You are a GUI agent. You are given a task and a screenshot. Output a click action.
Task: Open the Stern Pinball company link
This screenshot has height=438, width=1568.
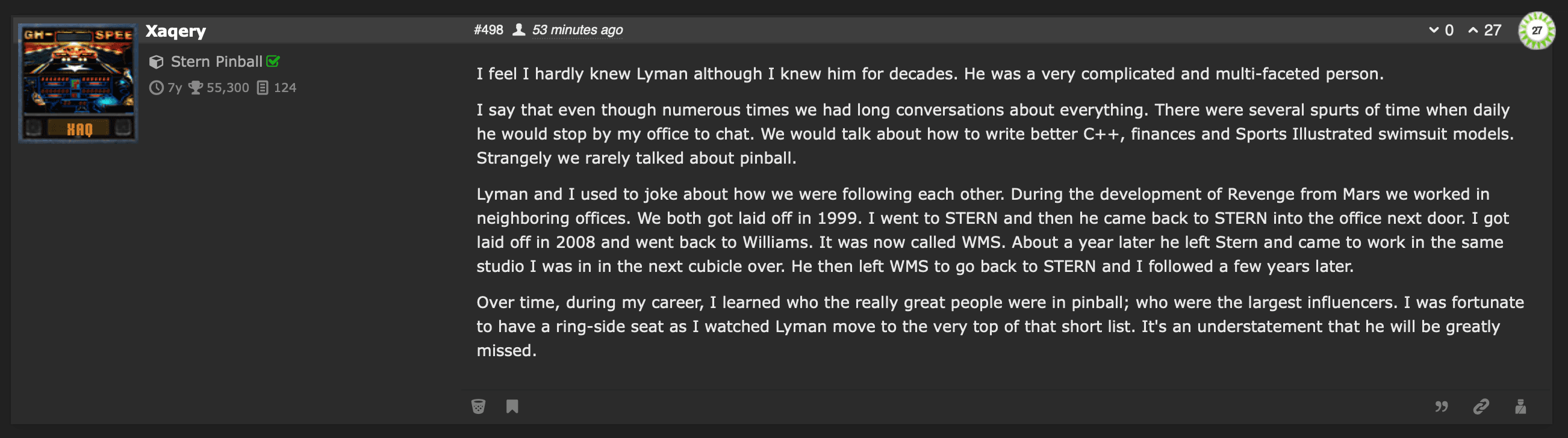[216, 61]
